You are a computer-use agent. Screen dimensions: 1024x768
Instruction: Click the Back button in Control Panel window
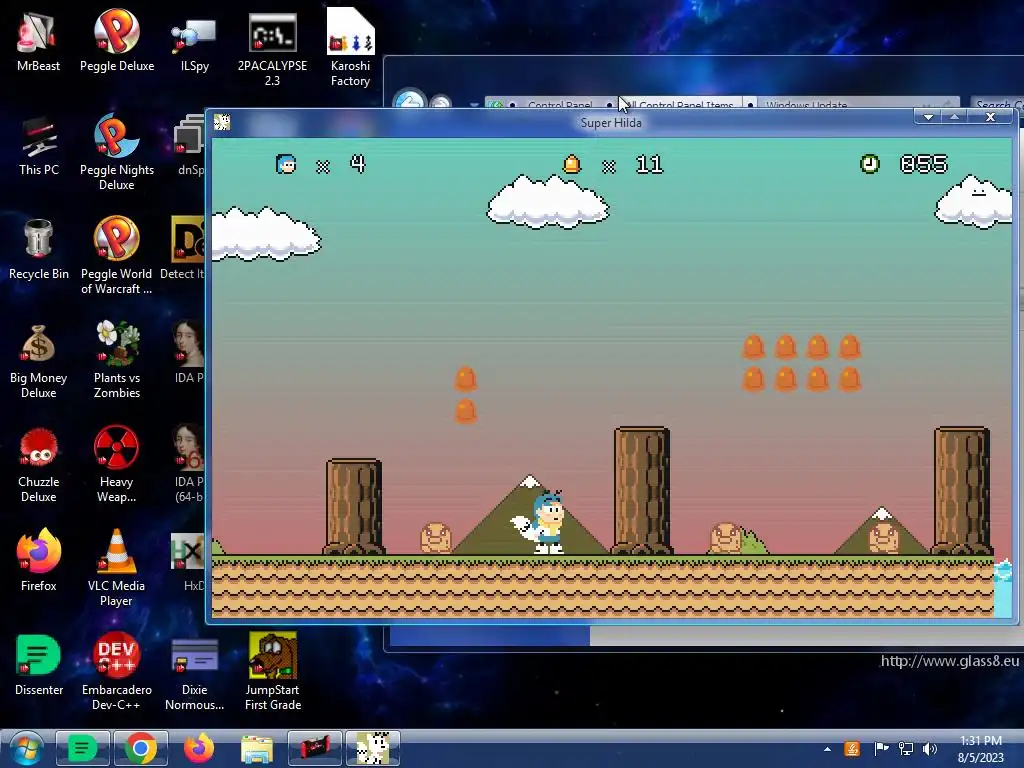click(409, 100)
